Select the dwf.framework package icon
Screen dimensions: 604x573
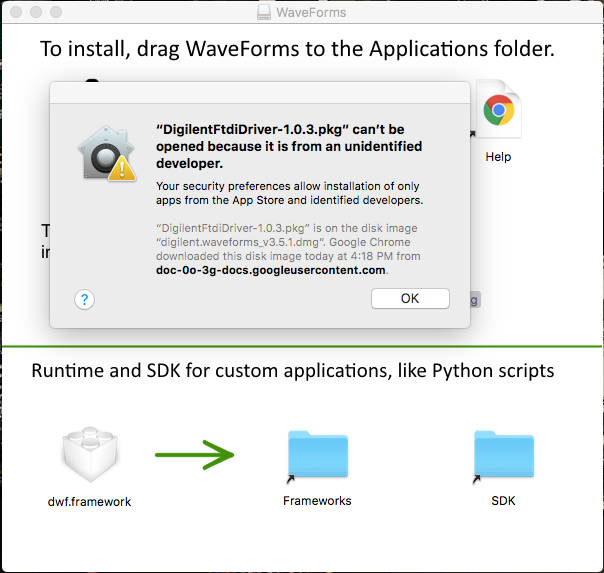tap(90, 454)
